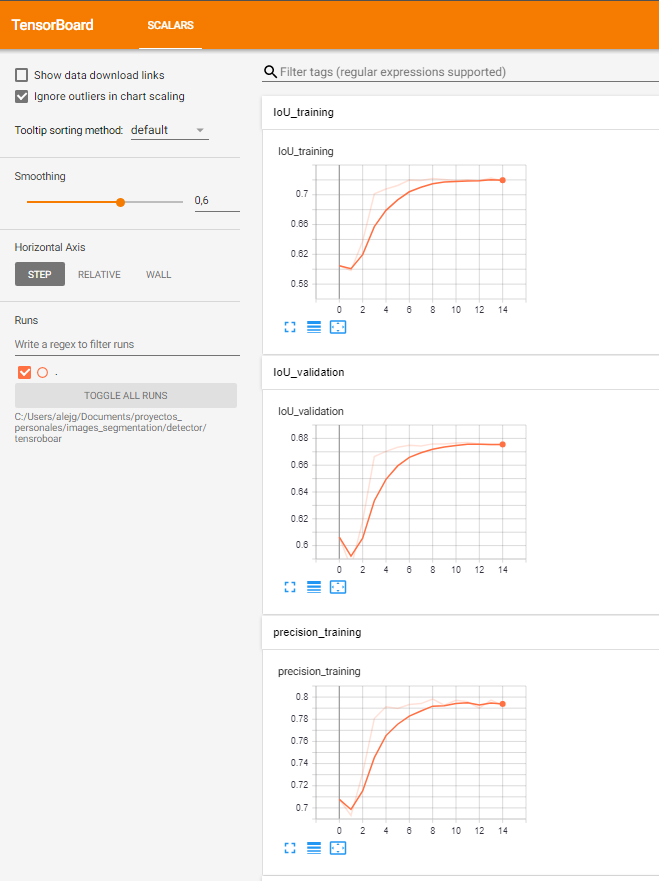This screenshot has width=659, height=881.
Task: Fit domain to data on IoU_training chart
Action: point(338,327)
